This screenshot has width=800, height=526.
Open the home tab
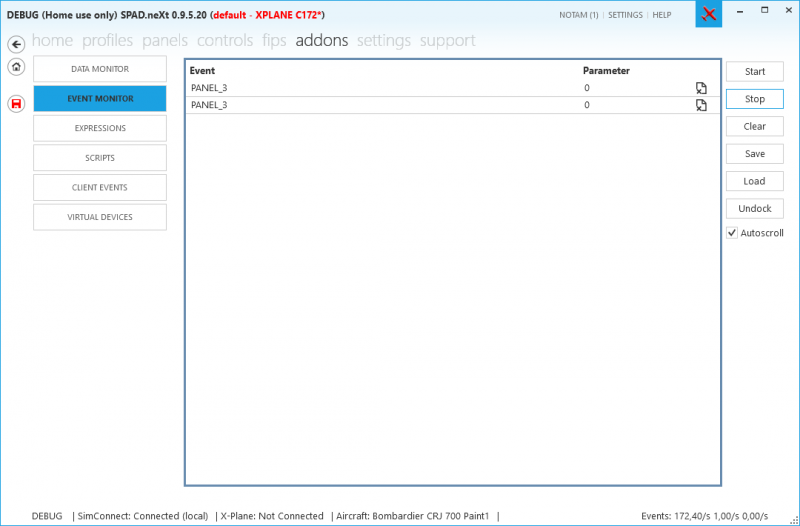[52, 40]
